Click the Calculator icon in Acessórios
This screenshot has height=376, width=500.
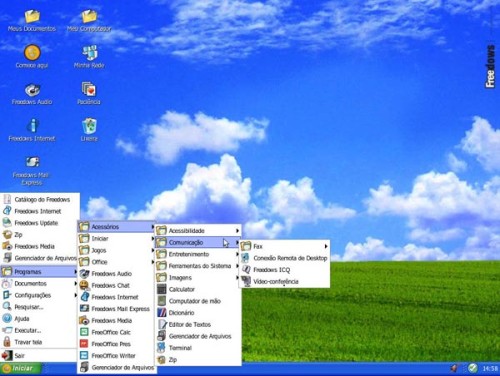[162, 289]
